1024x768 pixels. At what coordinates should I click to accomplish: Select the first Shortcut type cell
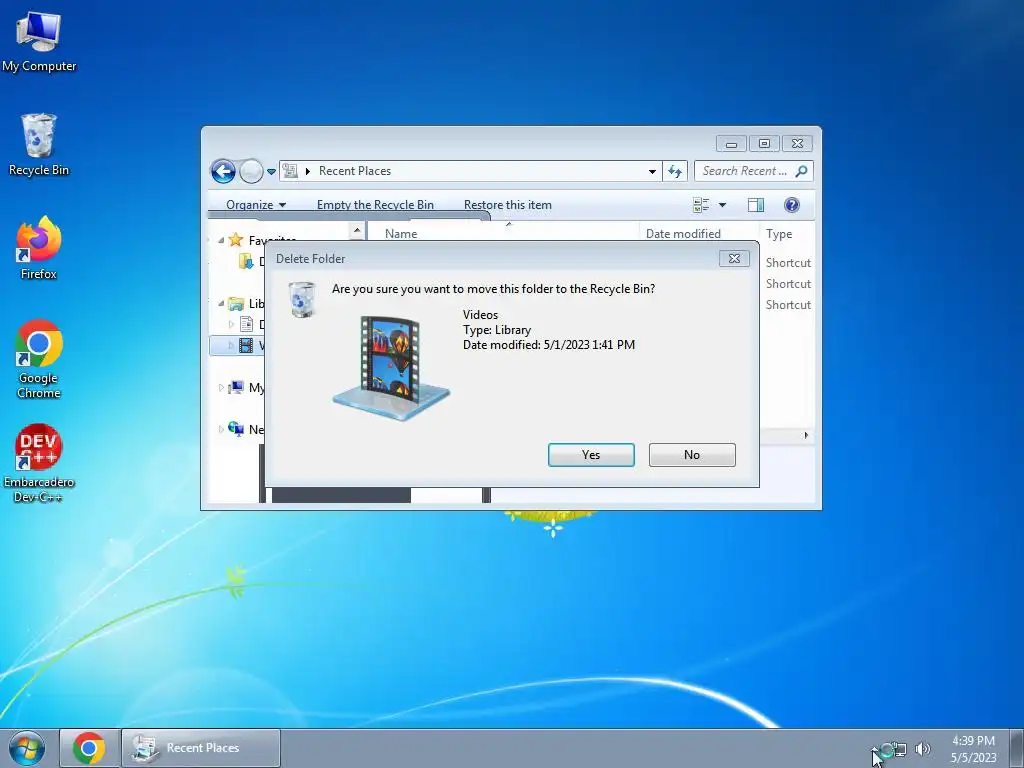pos(788,263)
